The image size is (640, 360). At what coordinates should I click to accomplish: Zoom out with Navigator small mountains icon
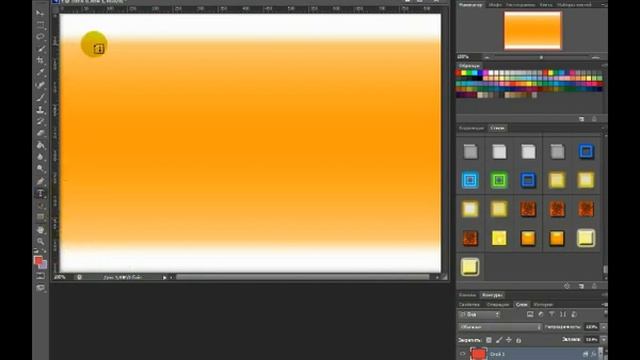tap(487, 57)
